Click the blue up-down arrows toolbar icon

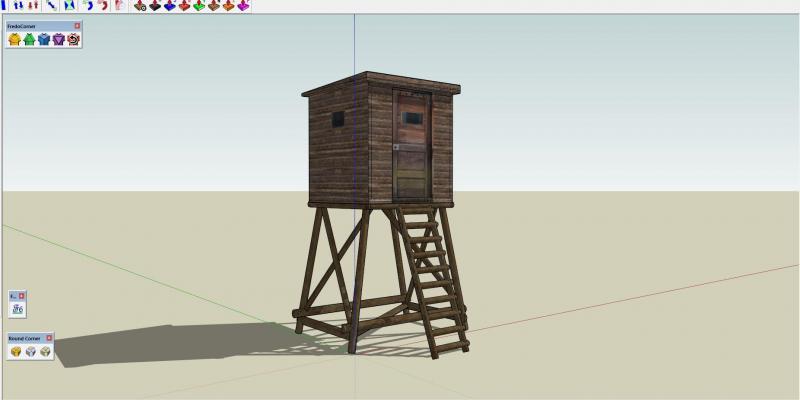click(x=19, y=5)
